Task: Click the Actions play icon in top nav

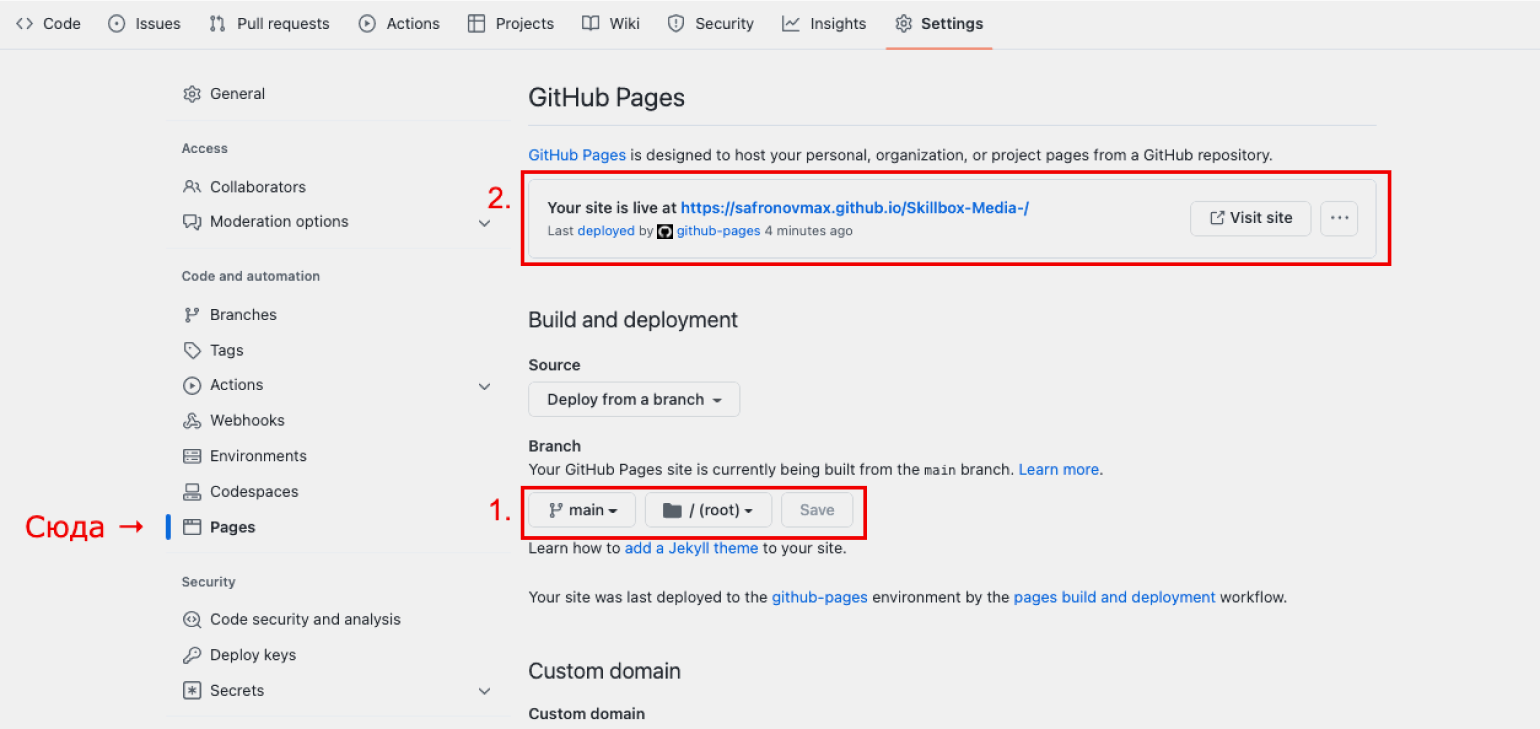Action: (x=368, y=23)
